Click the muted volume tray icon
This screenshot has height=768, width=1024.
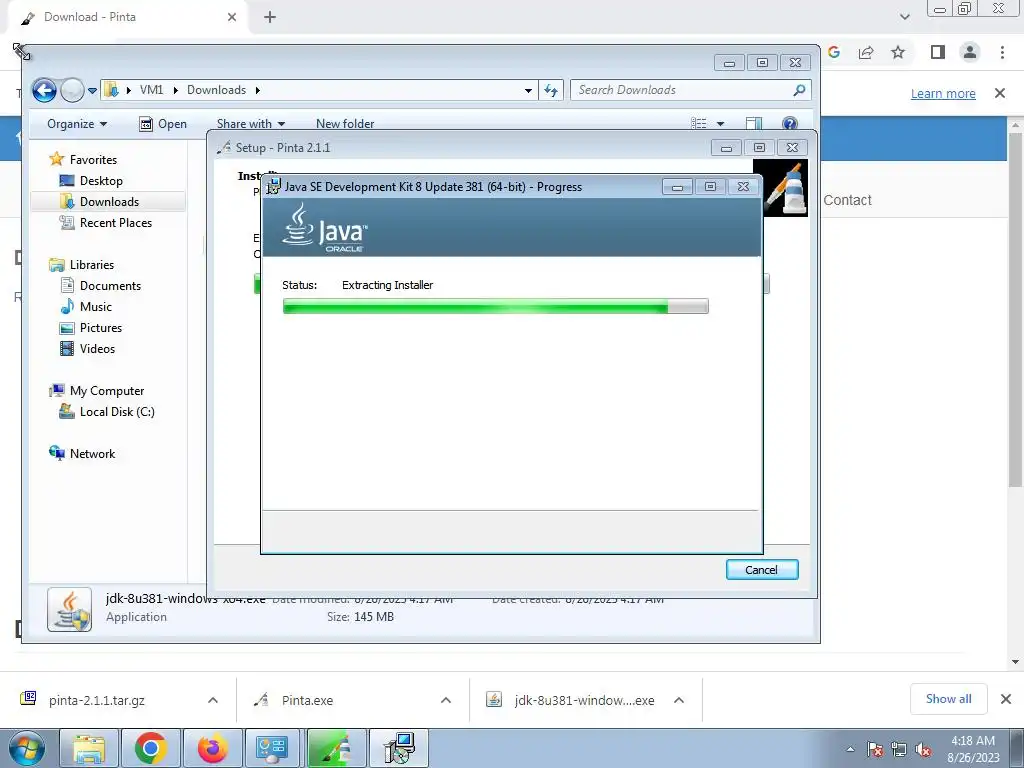click(923, 749)
